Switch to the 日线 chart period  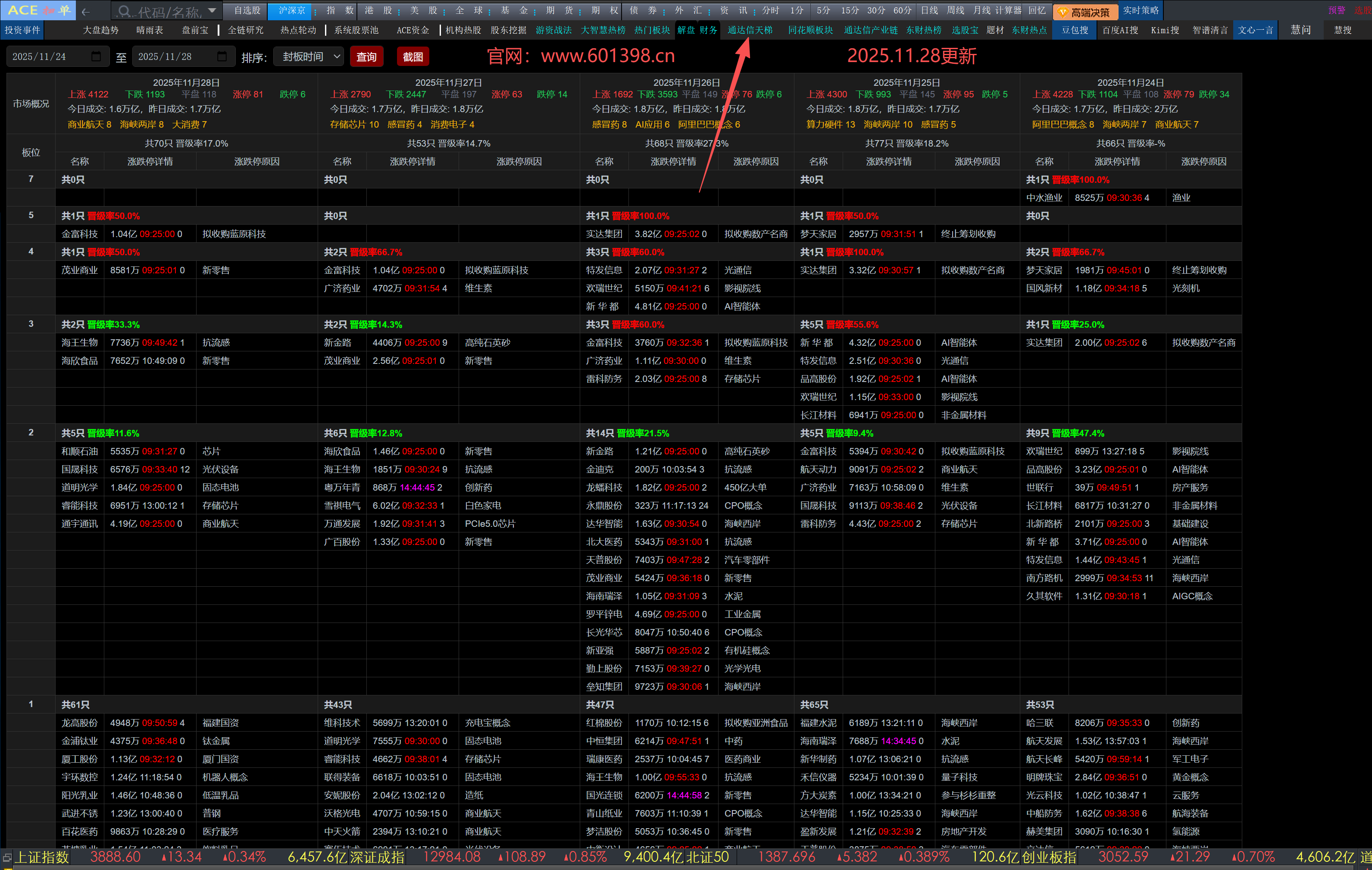(x=929, y=11)
